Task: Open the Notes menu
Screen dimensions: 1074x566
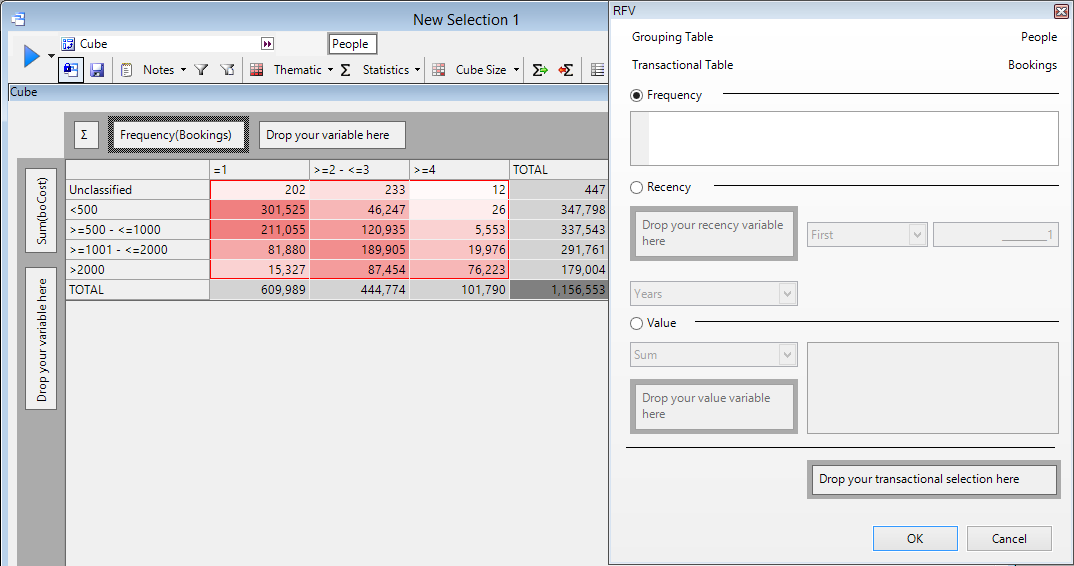Action: [158, 70]
